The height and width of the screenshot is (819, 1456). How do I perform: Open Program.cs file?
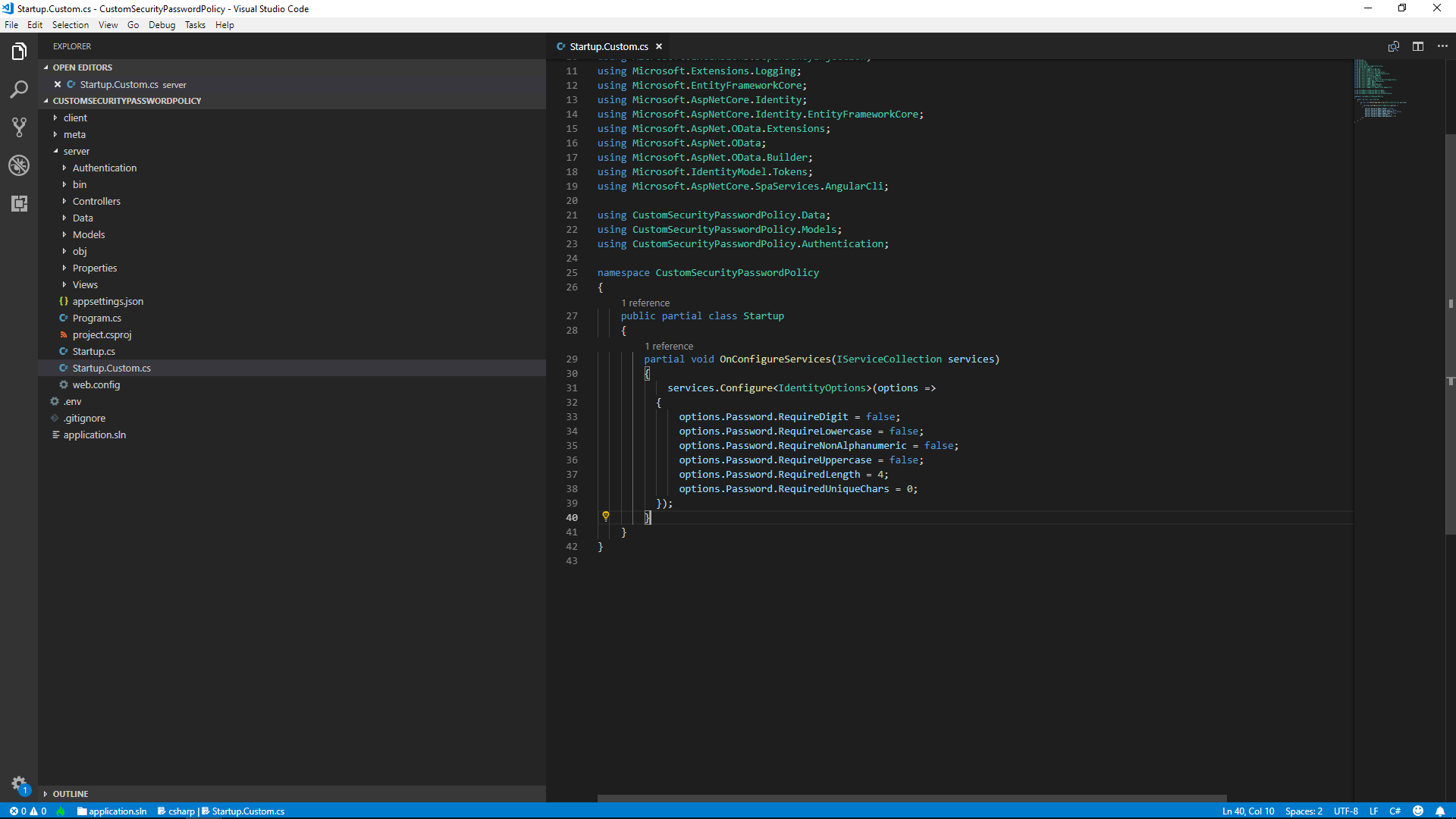tap(292, 318)
